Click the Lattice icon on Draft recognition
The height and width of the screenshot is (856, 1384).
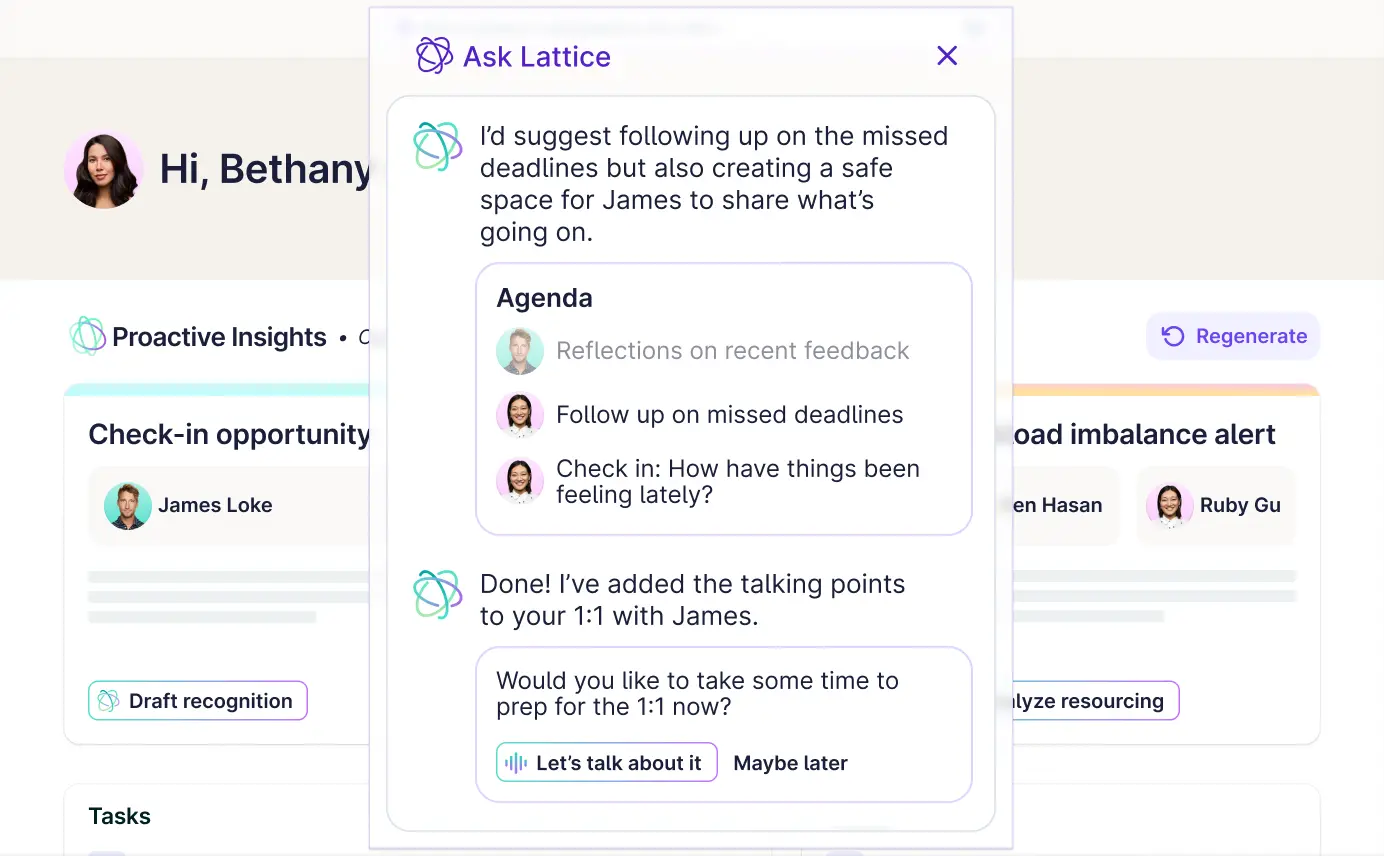coord(109,701)
